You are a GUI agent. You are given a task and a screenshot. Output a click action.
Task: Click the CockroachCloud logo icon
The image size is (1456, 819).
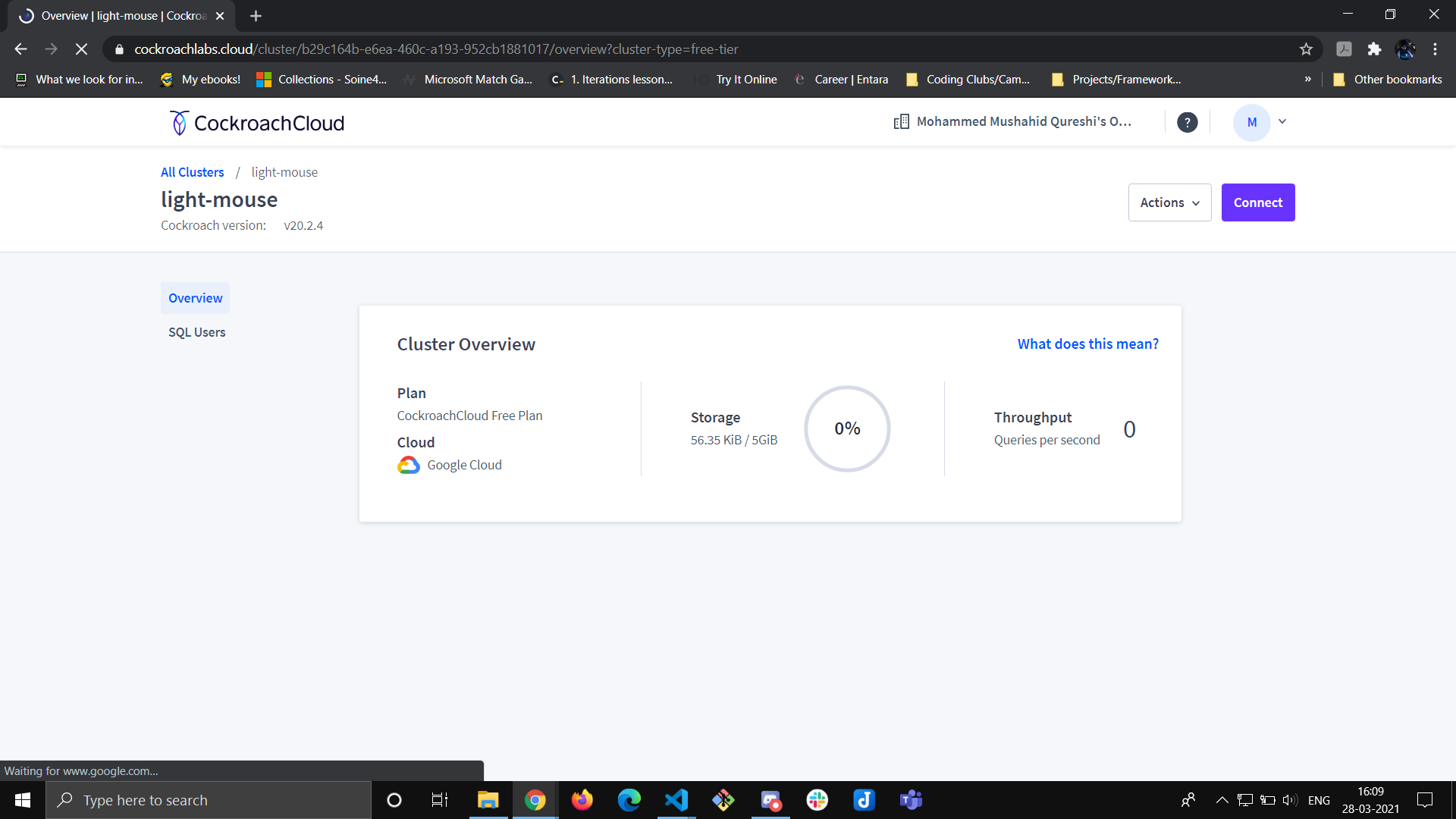click(179, 123)
